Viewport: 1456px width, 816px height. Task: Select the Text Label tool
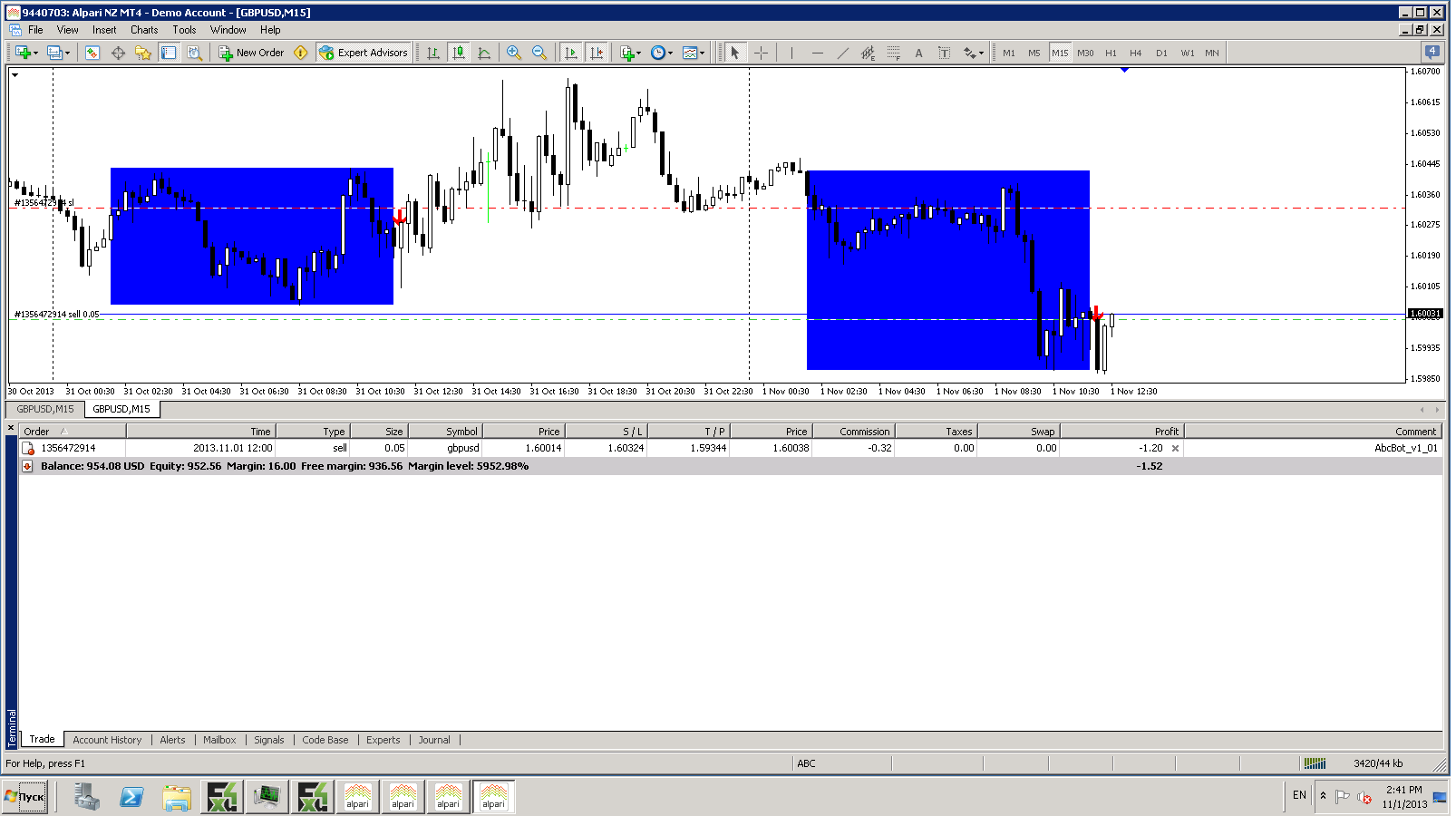coord(944,53)
